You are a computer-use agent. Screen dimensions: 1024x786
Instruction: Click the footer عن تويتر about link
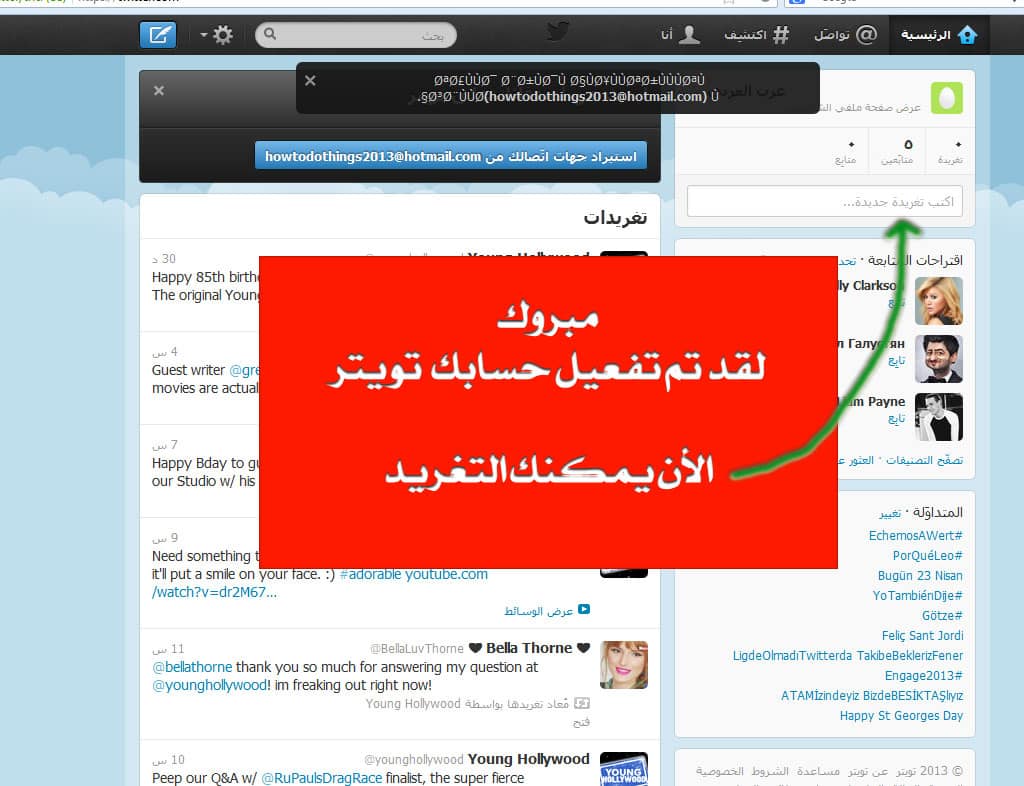(x=866, y=771)
